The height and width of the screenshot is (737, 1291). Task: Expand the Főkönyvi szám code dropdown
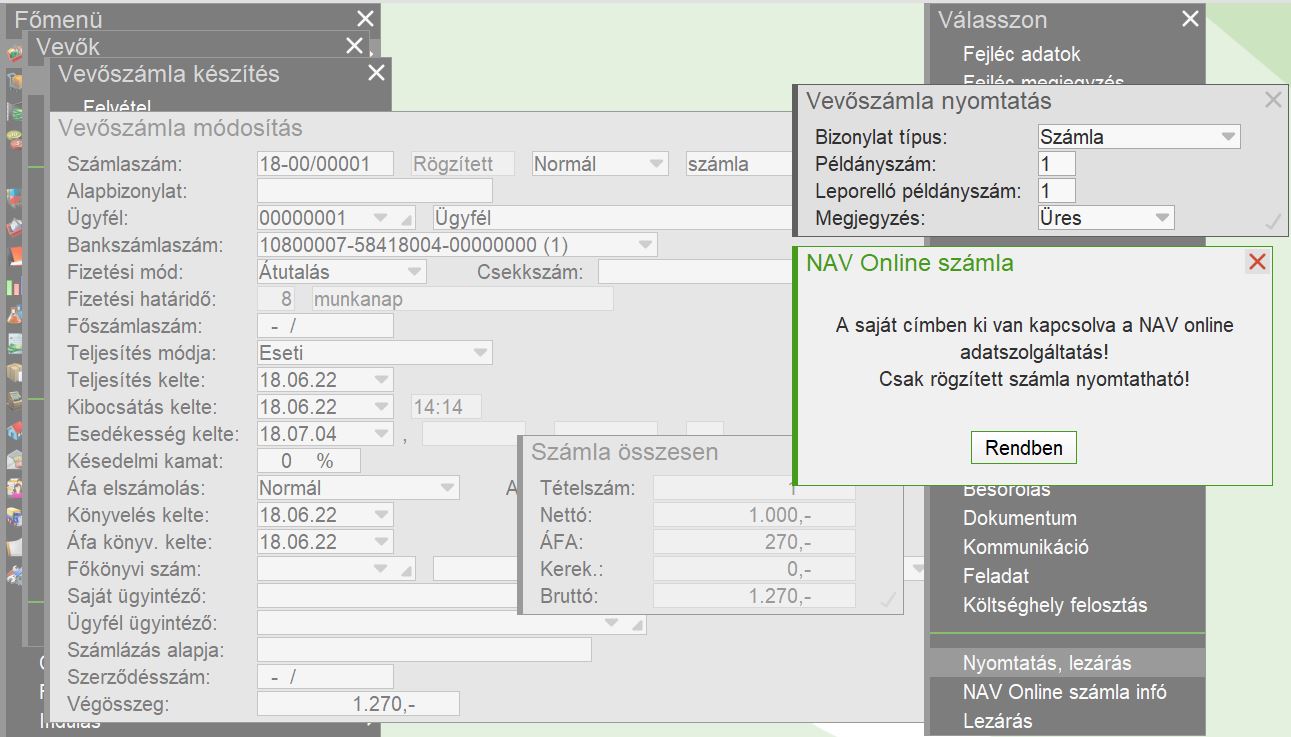pos(380,569)
